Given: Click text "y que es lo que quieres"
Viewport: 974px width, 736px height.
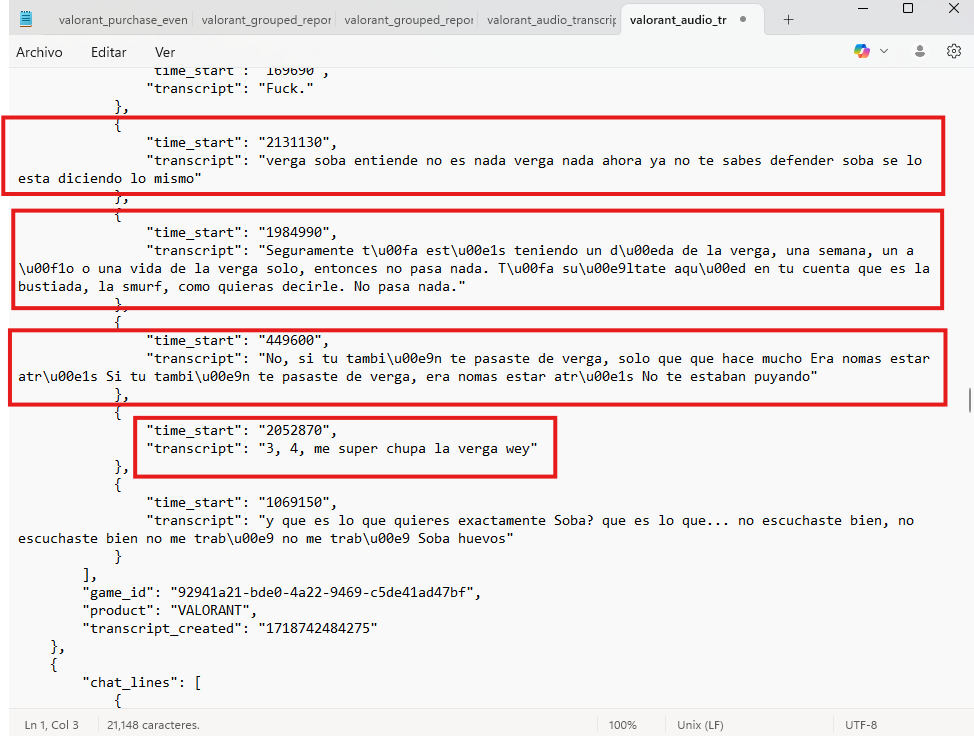Looking at the screenshot, I should 358,520.
